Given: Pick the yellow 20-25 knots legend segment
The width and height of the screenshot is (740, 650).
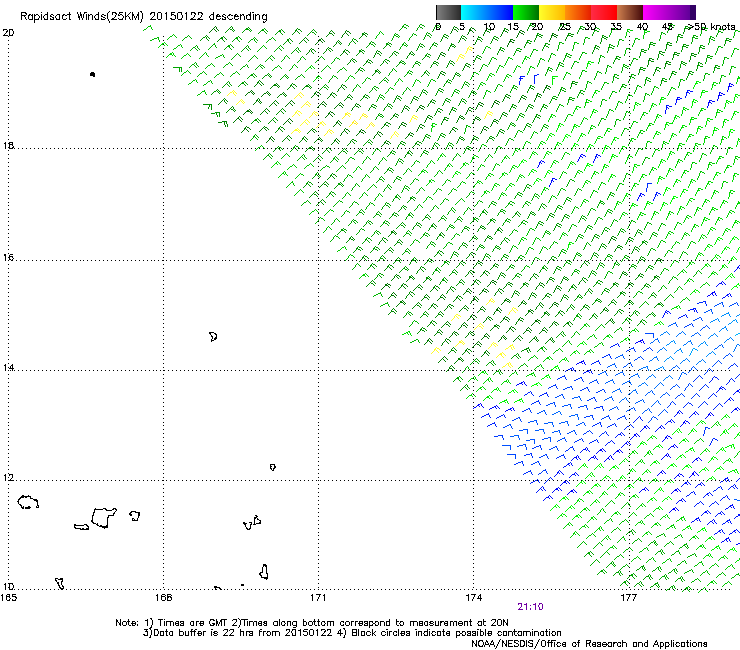Looking at the screenshot, I should [x=552, y=12].
